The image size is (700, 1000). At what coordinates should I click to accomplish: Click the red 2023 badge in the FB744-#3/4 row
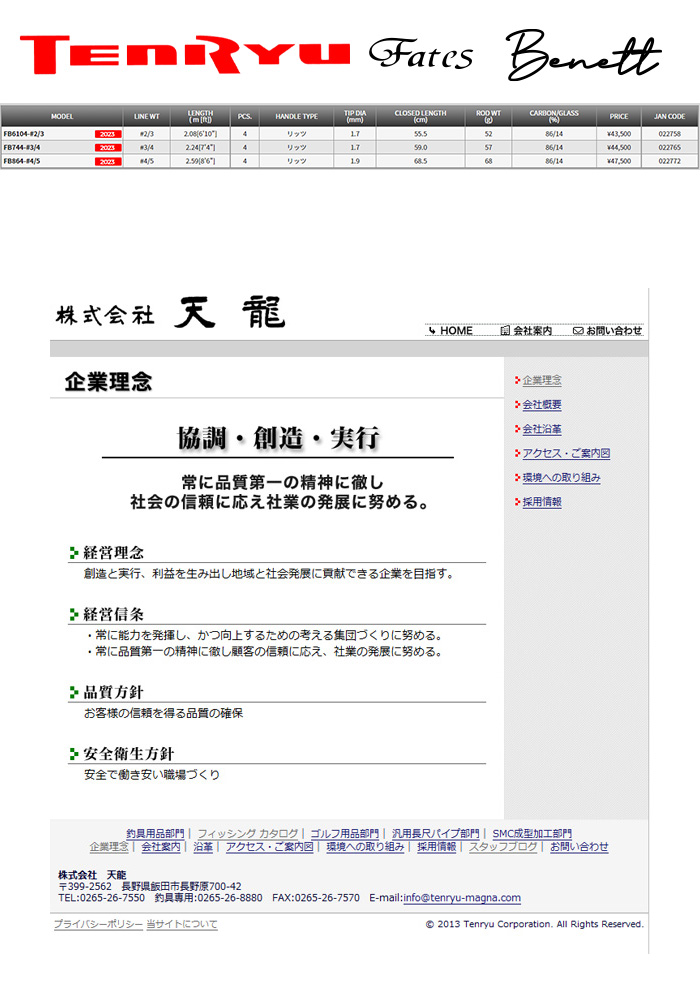point(107,147)
